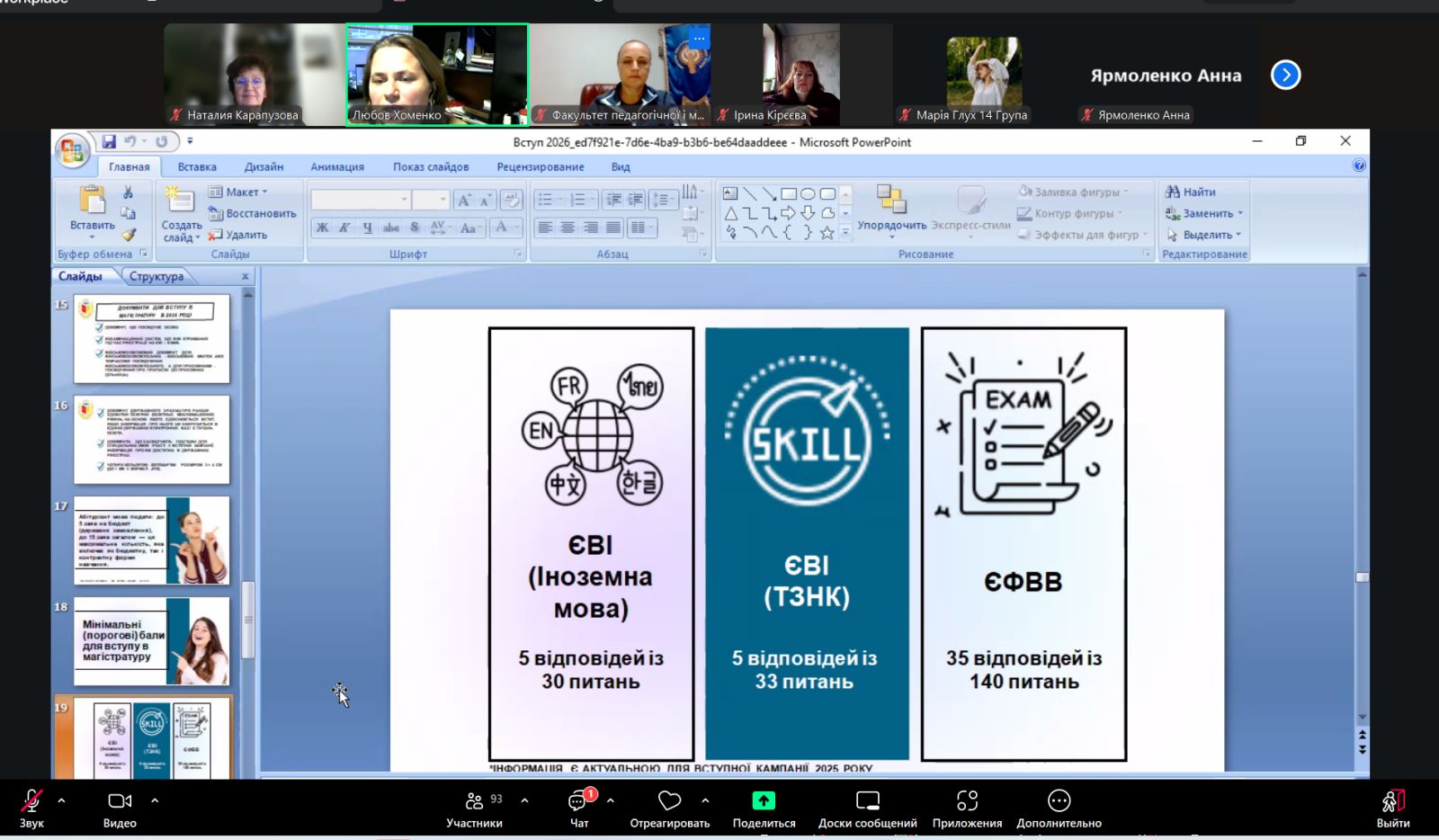Click the Share screen icon in Zoom

763,800
